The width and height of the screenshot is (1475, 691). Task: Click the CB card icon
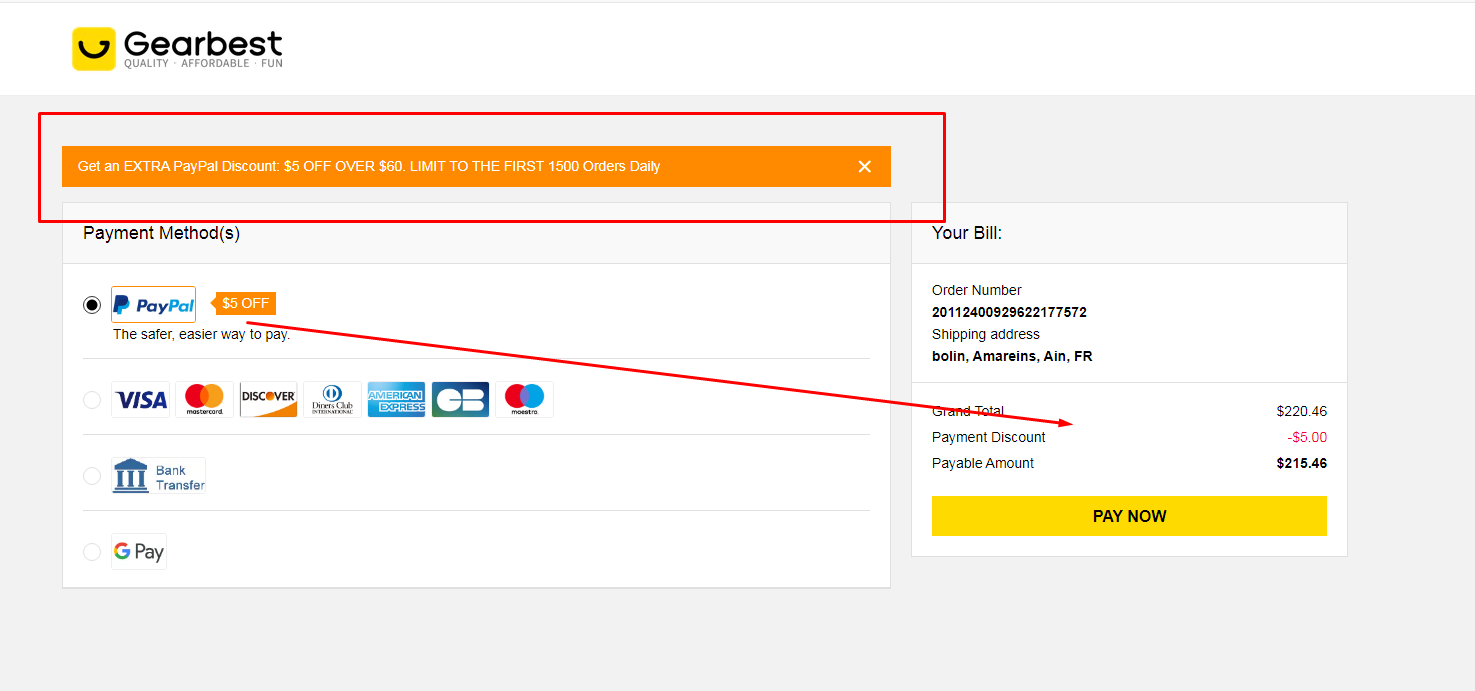pyautogui.click(x=460, y=399)
